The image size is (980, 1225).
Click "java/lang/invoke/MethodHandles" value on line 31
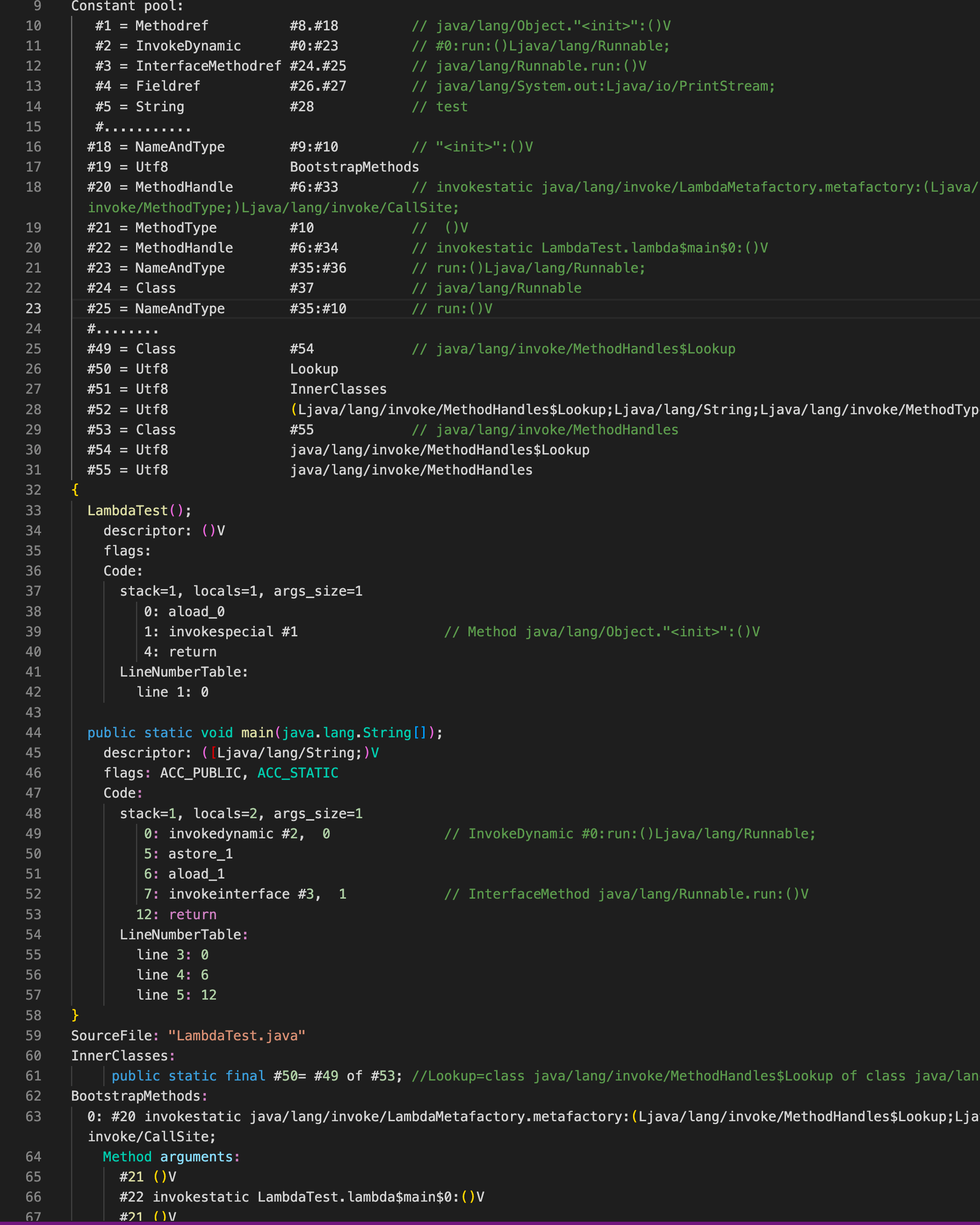(411, 470)
